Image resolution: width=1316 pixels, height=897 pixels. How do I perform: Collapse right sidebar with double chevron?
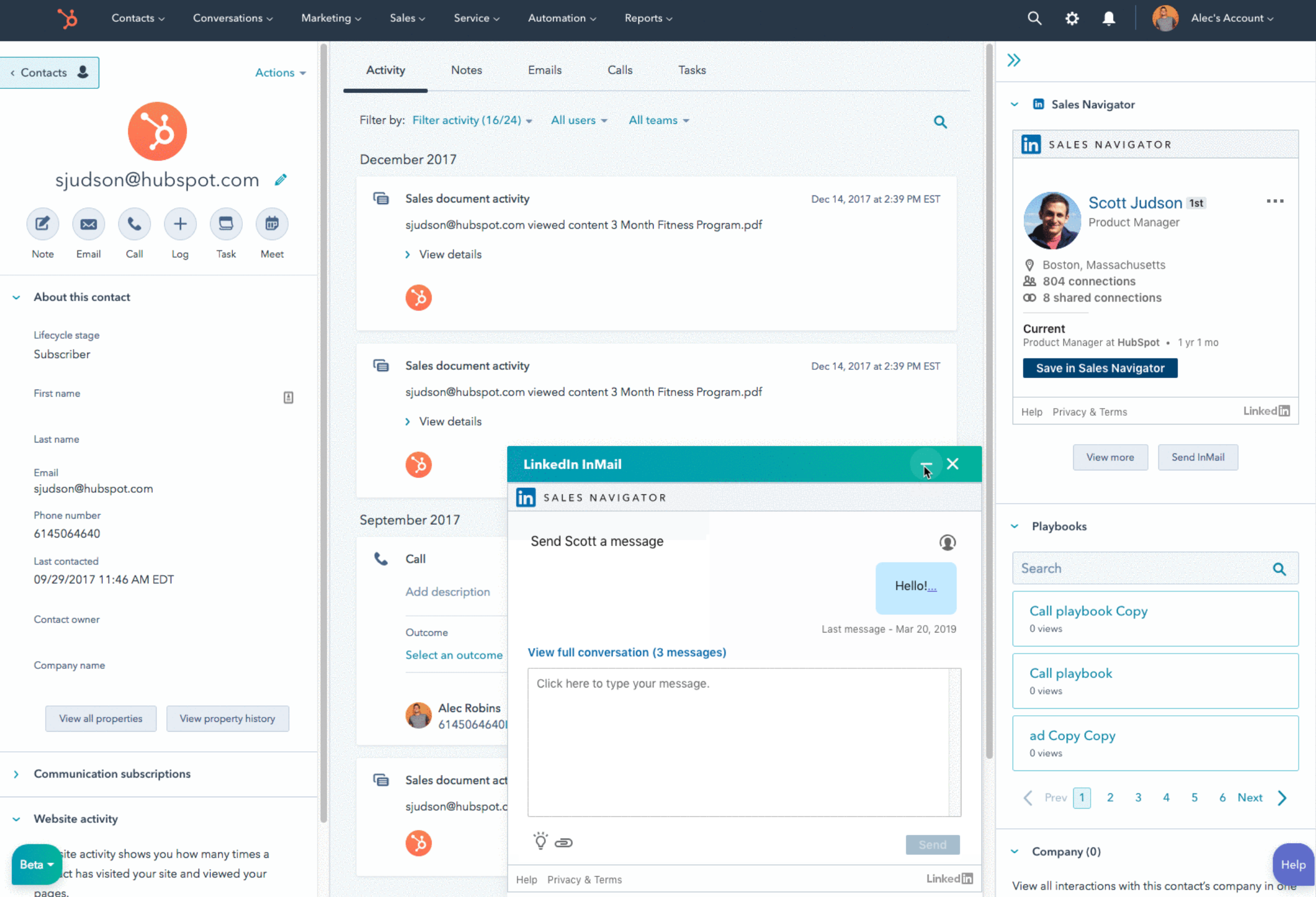point(1014,60)
